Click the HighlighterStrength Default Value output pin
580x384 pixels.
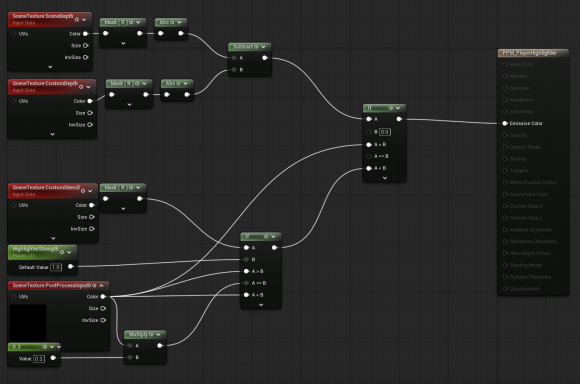click(71, 266)
